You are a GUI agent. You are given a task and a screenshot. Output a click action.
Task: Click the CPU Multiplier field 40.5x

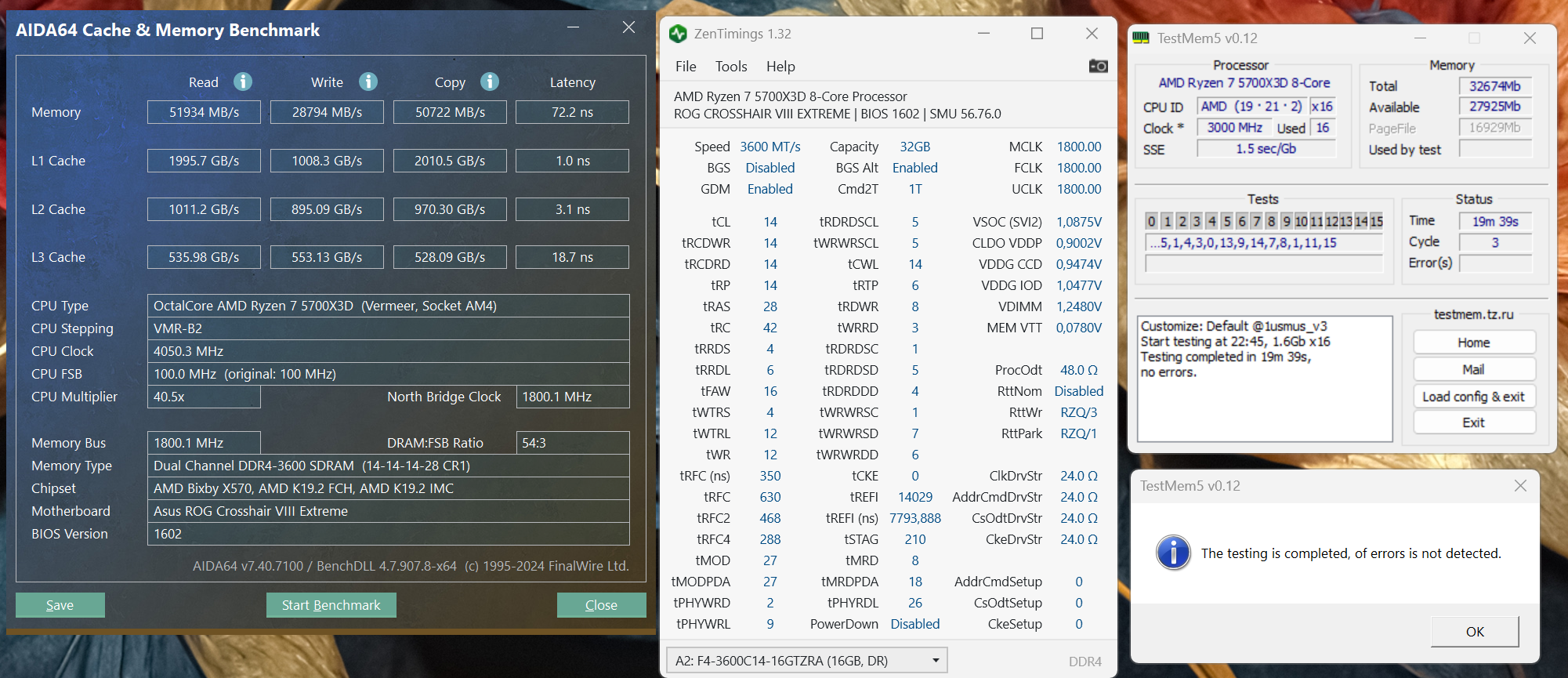(204, 397)
